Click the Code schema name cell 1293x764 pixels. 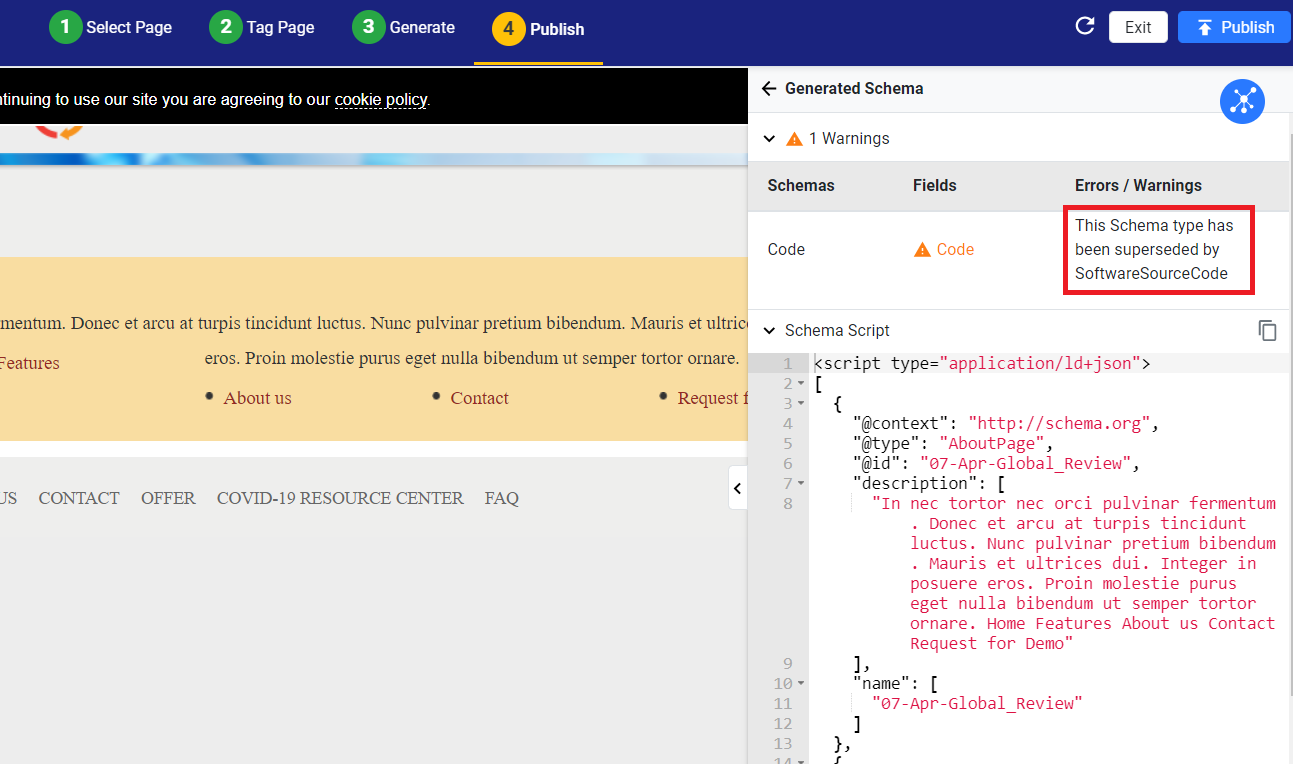pyautogui.click(x=786, y=250)
